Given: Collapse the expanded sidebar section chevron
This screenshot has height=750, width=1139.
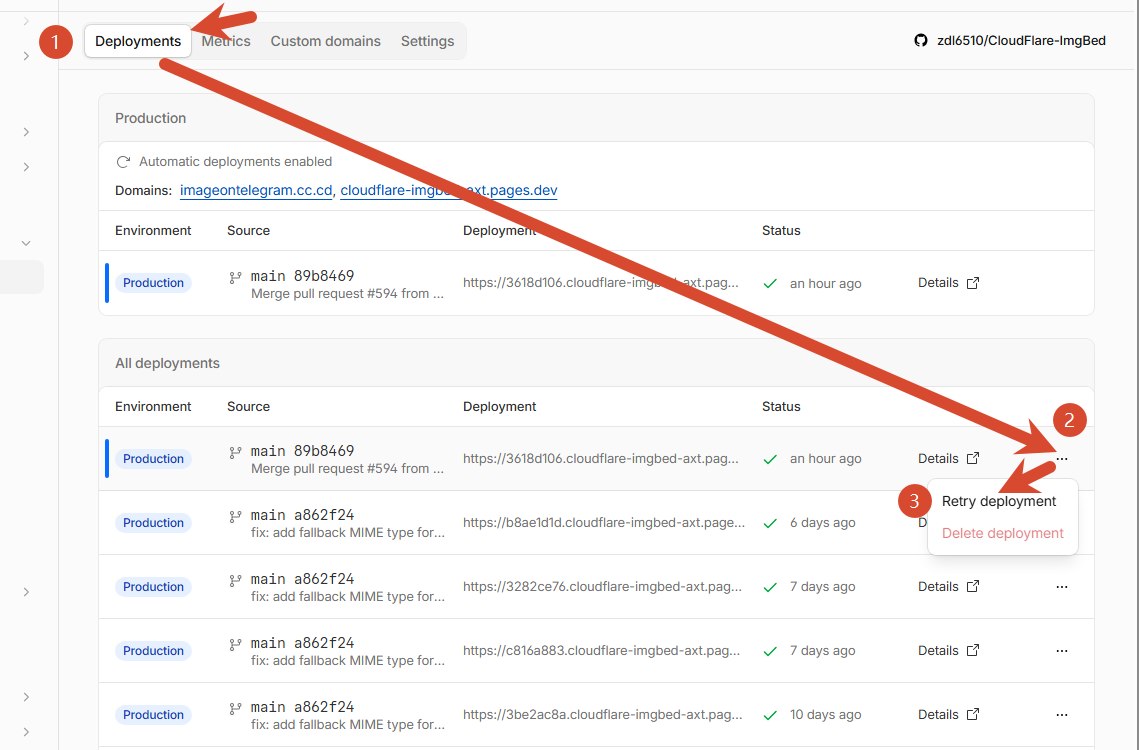Looking at the screenshot, I should pyautogui.click(x=26, y=243).
